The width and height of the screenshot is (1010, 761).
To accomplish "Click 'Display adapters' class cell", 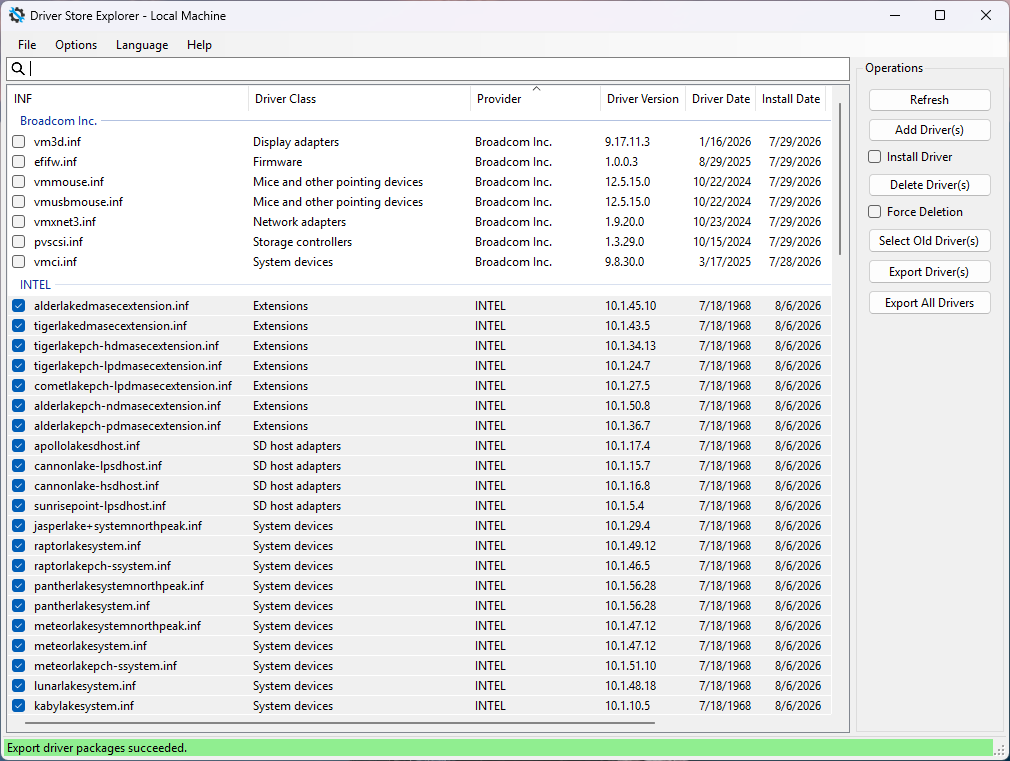I will pos(296,142).
